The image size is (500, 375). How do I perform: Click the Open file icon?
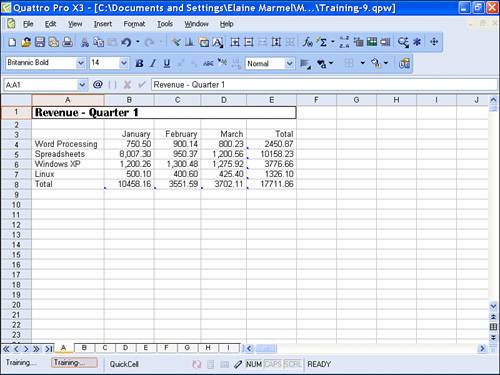(26, 42)
